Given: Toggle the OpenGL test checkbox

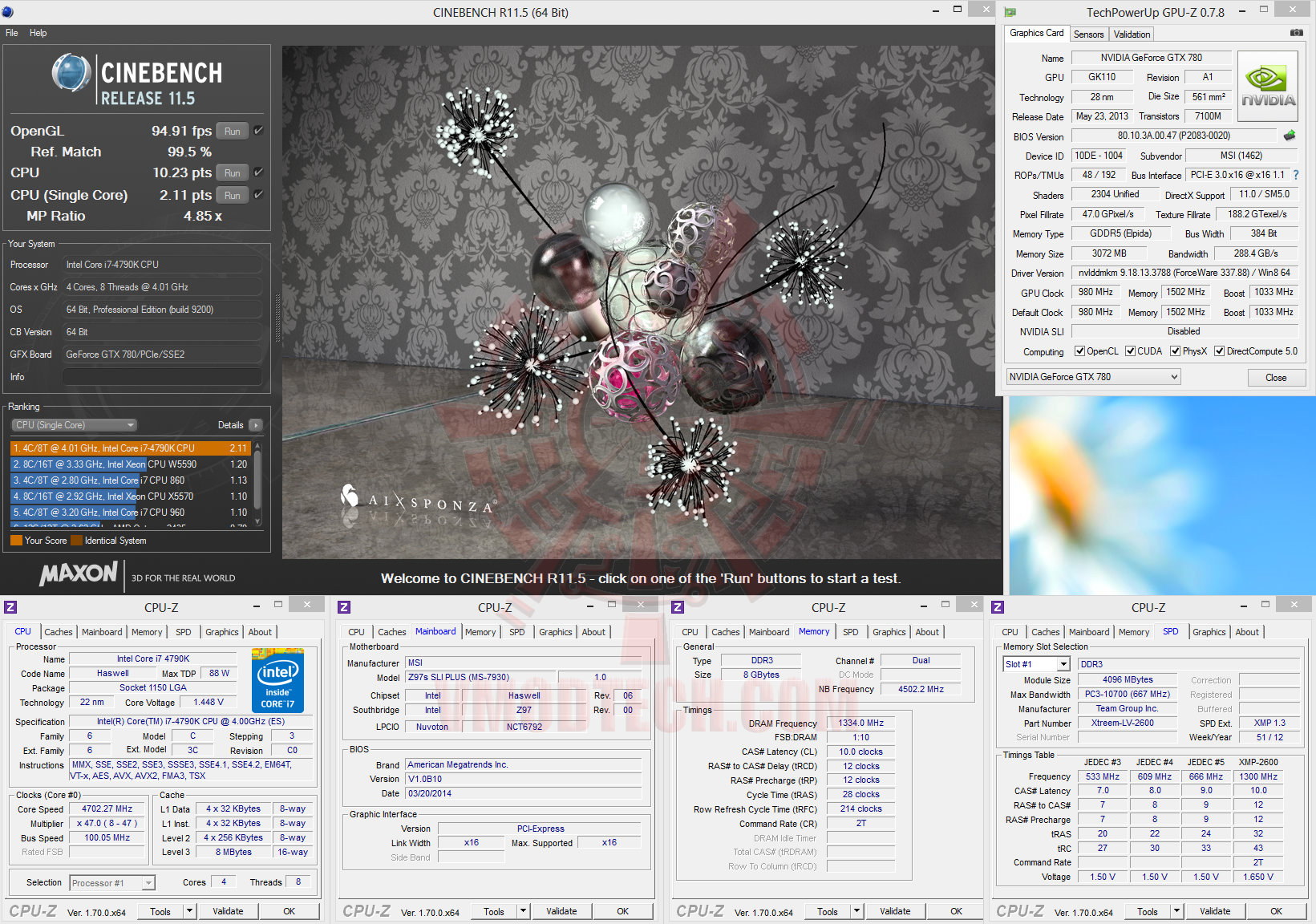Looking at the screenshot, I should [258, 131].
